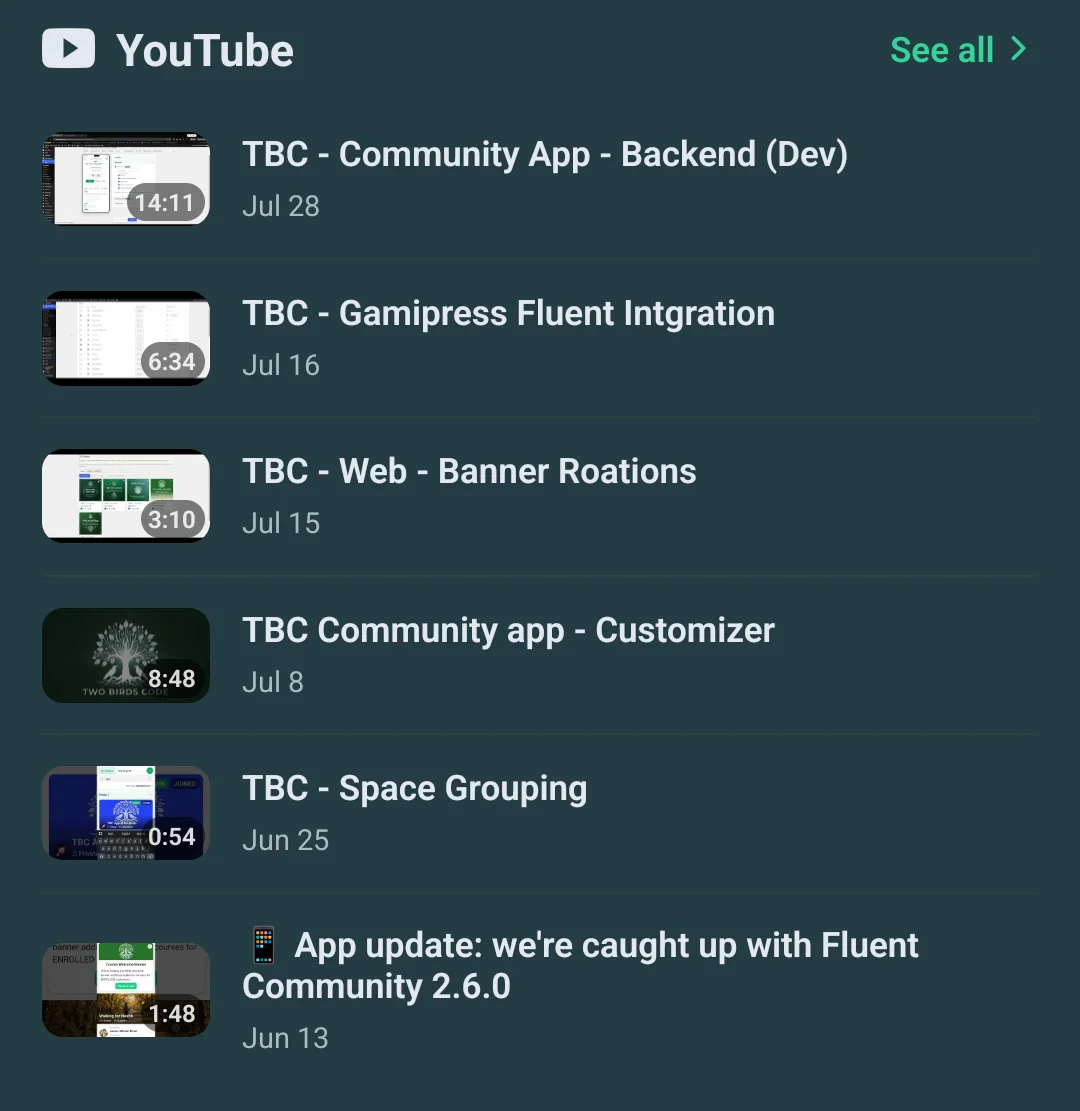Open TBC - Gamipress Fluent Intgration title

point(509,313)
